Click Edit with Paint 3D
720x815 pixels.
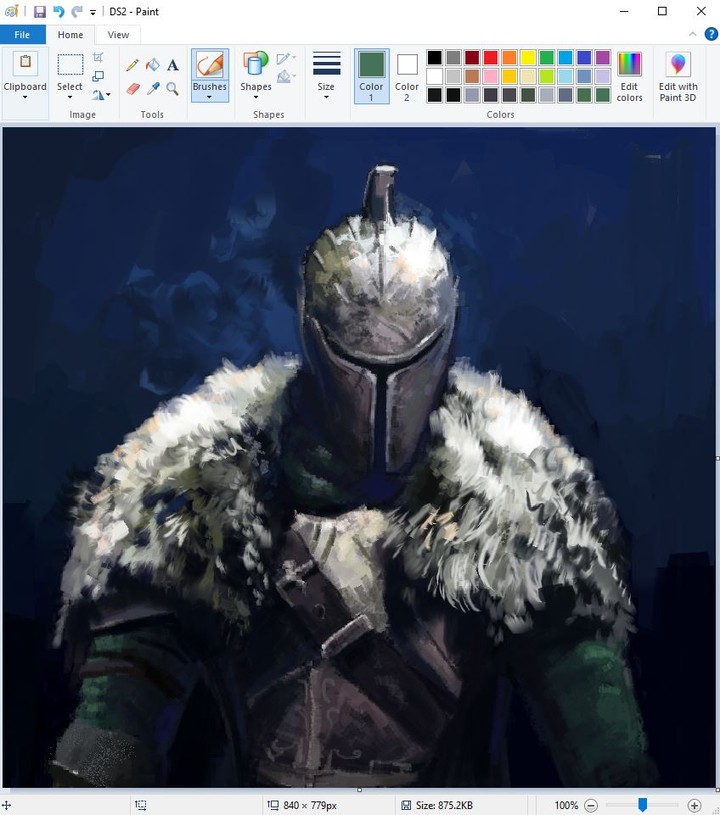[x=678, y=76]
